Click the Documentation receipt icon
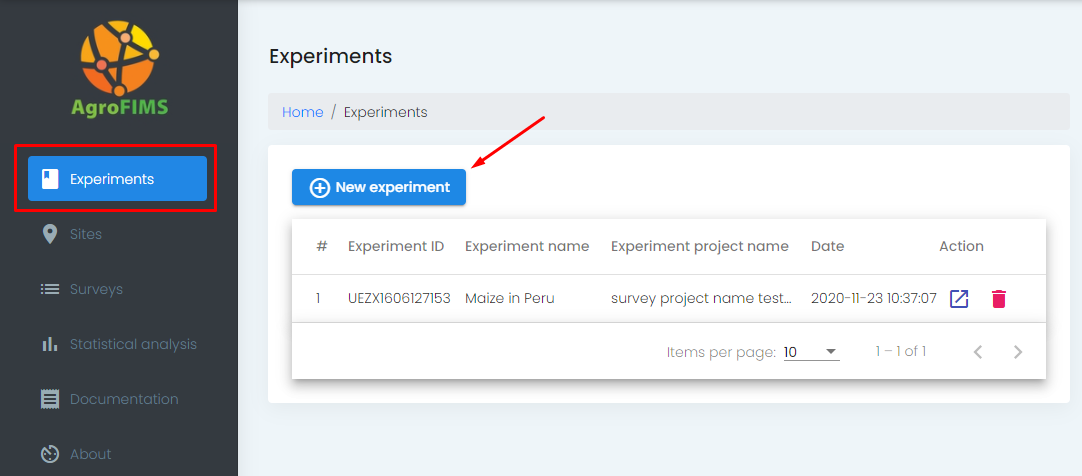Screen dimensions: 1082x476 click(x=50, y=399)
